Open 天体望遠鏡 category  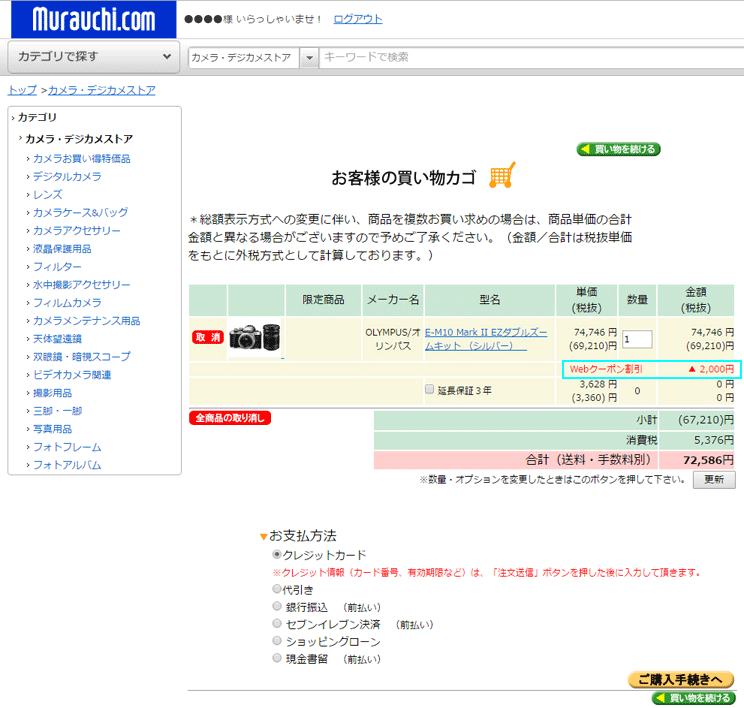(x=57, y=339)
